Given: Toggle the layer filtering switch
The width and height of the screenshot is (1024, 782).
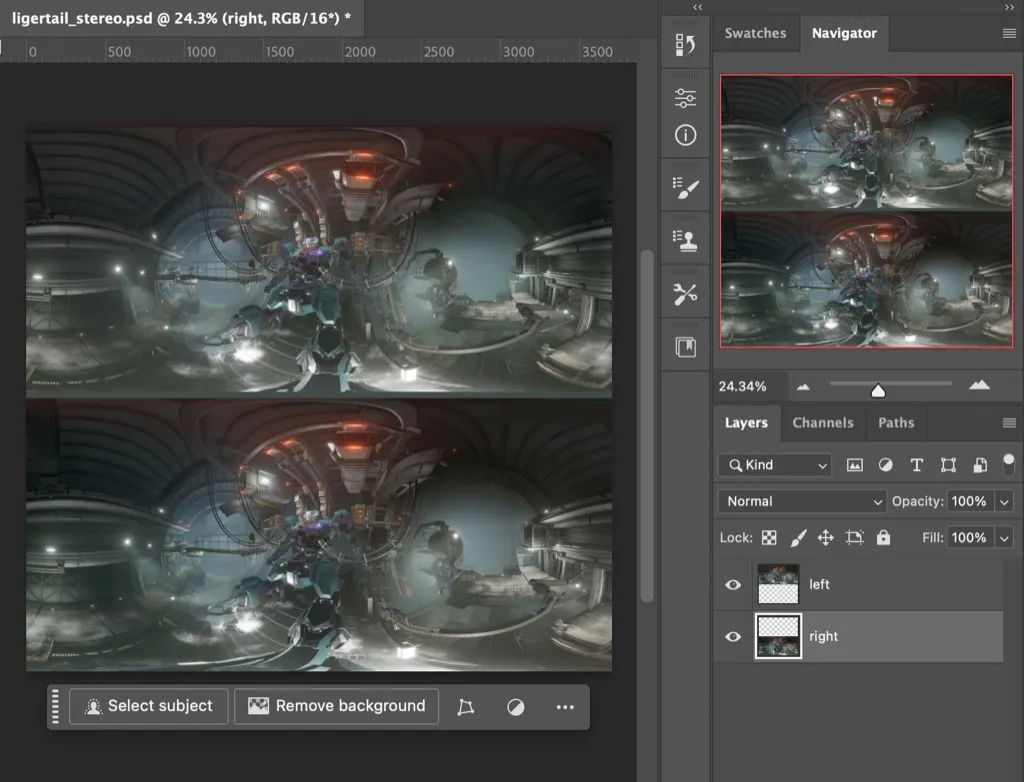Looking at the screenshot, I should click(1008, 465).
